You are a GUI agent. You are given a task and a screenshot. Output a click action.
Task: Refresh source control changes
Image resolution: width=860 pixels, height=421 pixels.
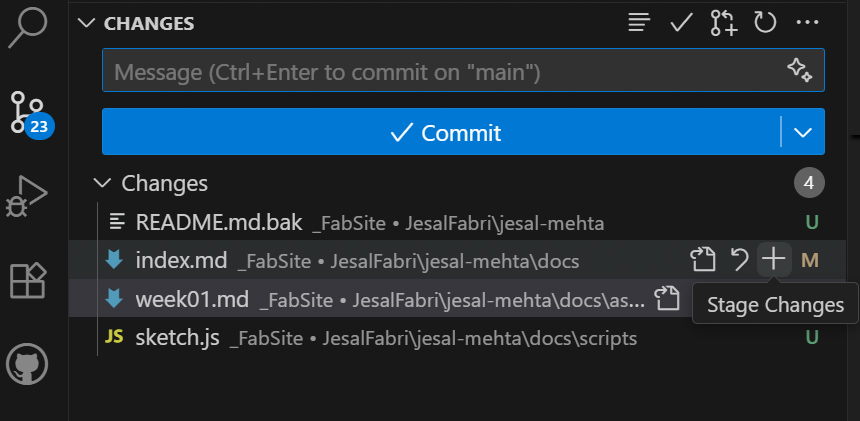point(765,23)
